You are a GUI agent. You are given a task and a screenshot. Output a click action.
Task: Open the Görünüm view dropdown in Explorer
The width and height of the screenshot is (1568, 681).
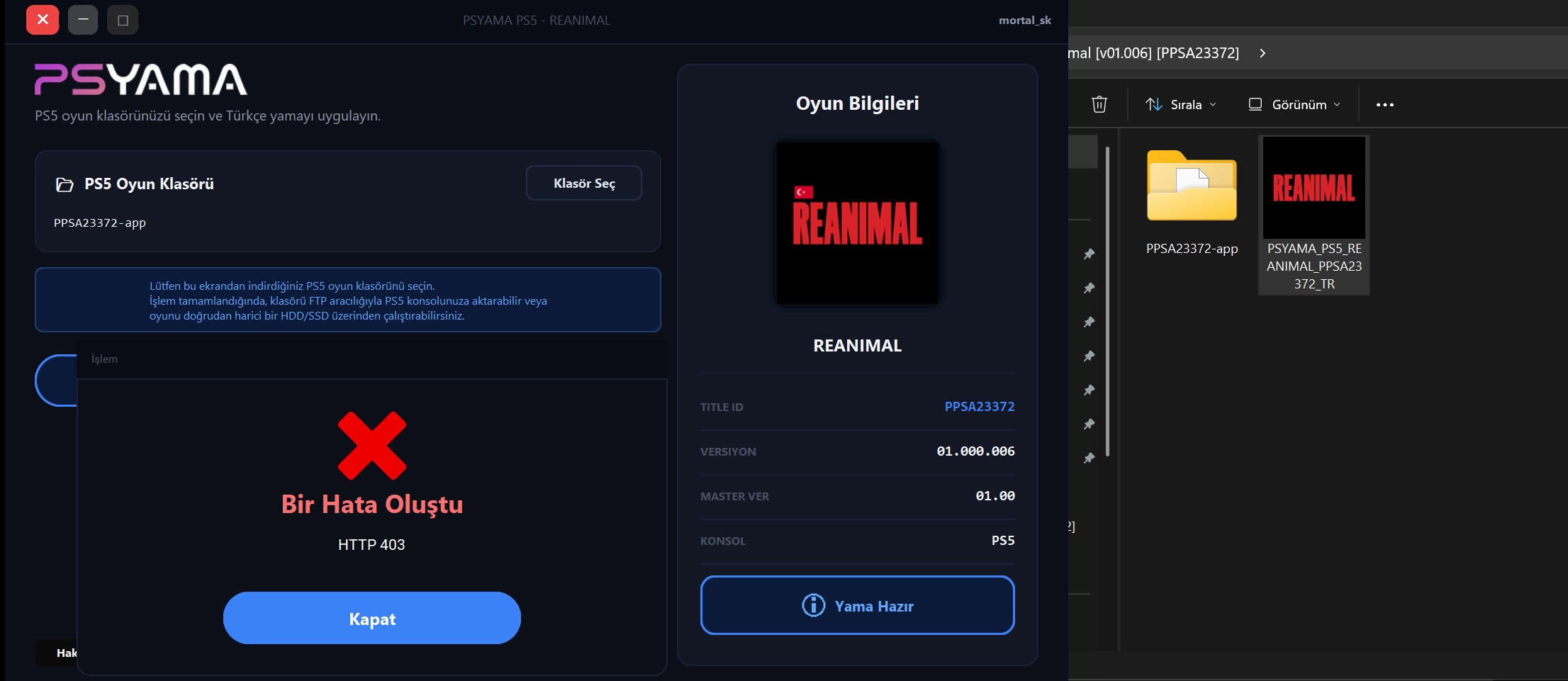click(1294, 104)
